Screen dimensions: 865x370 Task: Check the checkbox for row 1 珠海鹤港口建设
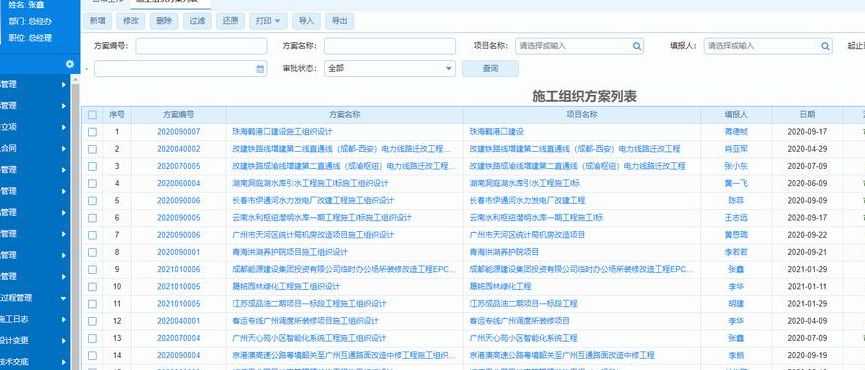click(92, 132)
